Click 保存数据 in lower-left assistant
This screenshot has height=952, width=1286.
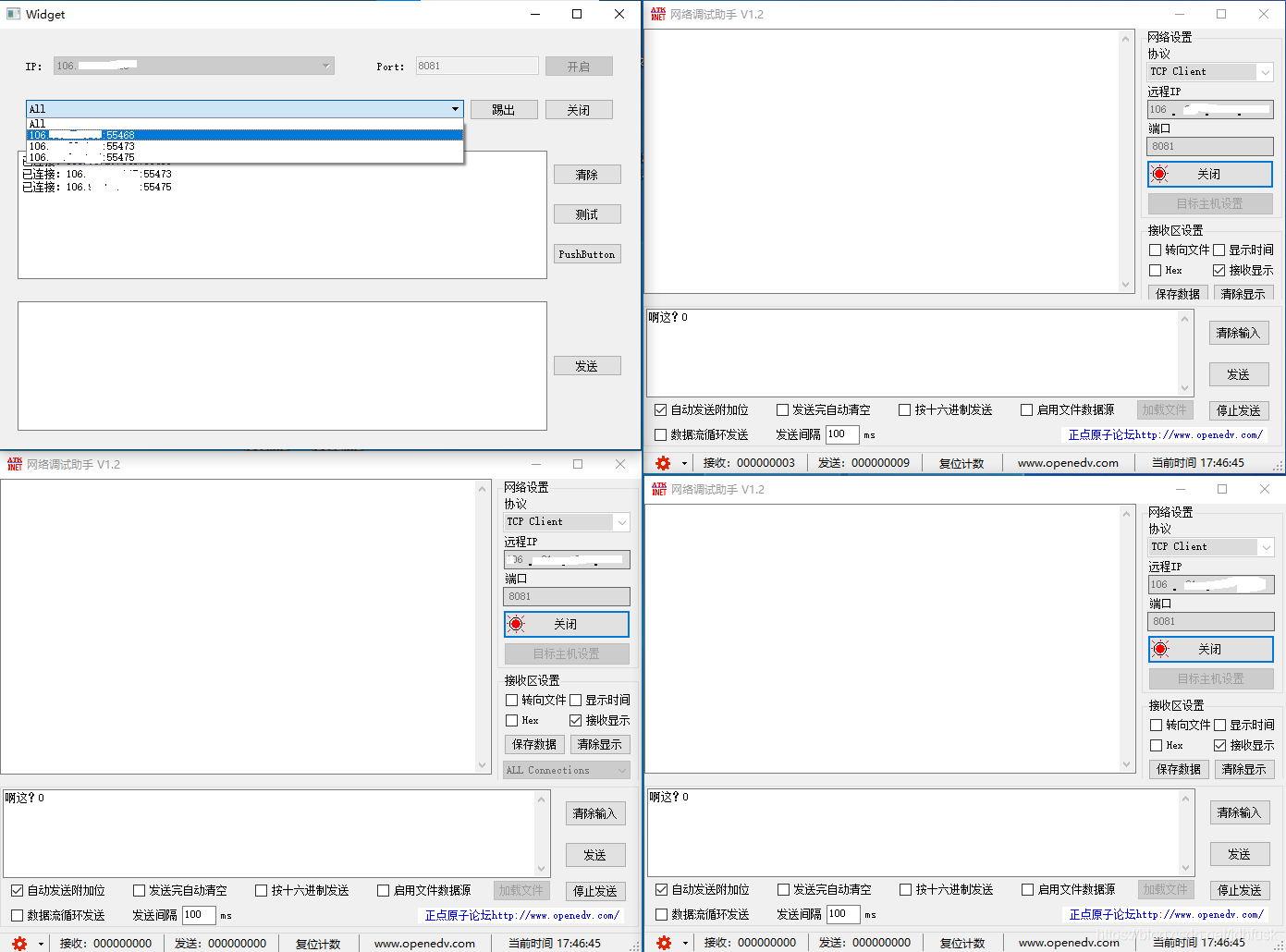point(535,744)
